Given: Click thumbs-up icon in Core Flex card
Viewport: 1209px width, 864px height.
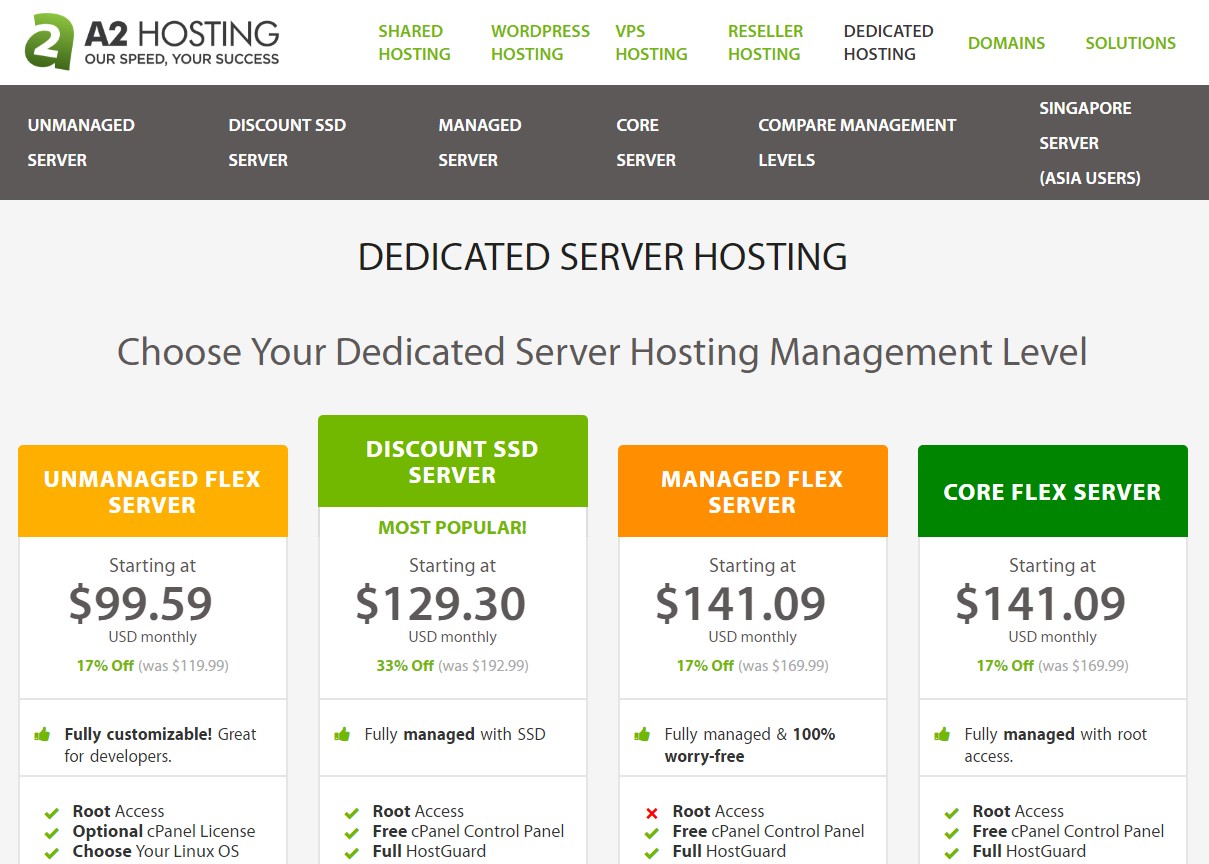Looking at the screenshot, I should (942, 735).
